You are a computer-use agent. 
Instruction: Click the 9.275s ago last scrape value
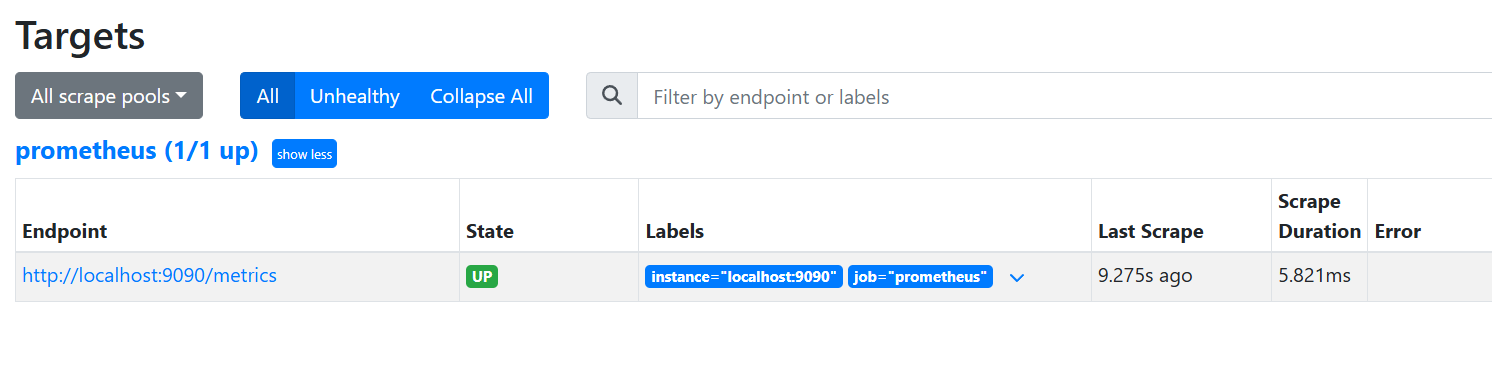[x=1145, y=275]
